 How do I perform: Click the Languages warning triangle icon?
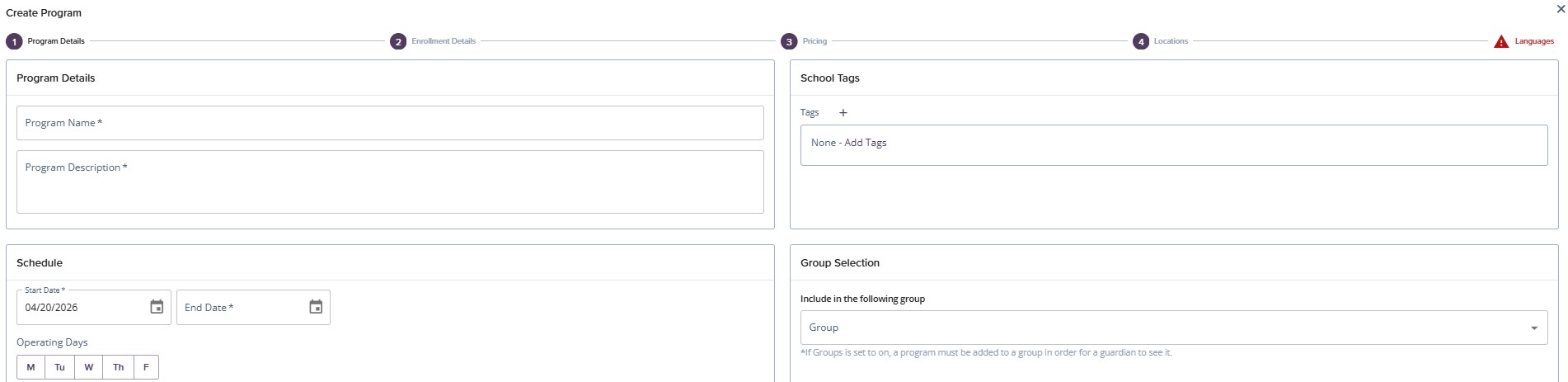click(1501, 41)
